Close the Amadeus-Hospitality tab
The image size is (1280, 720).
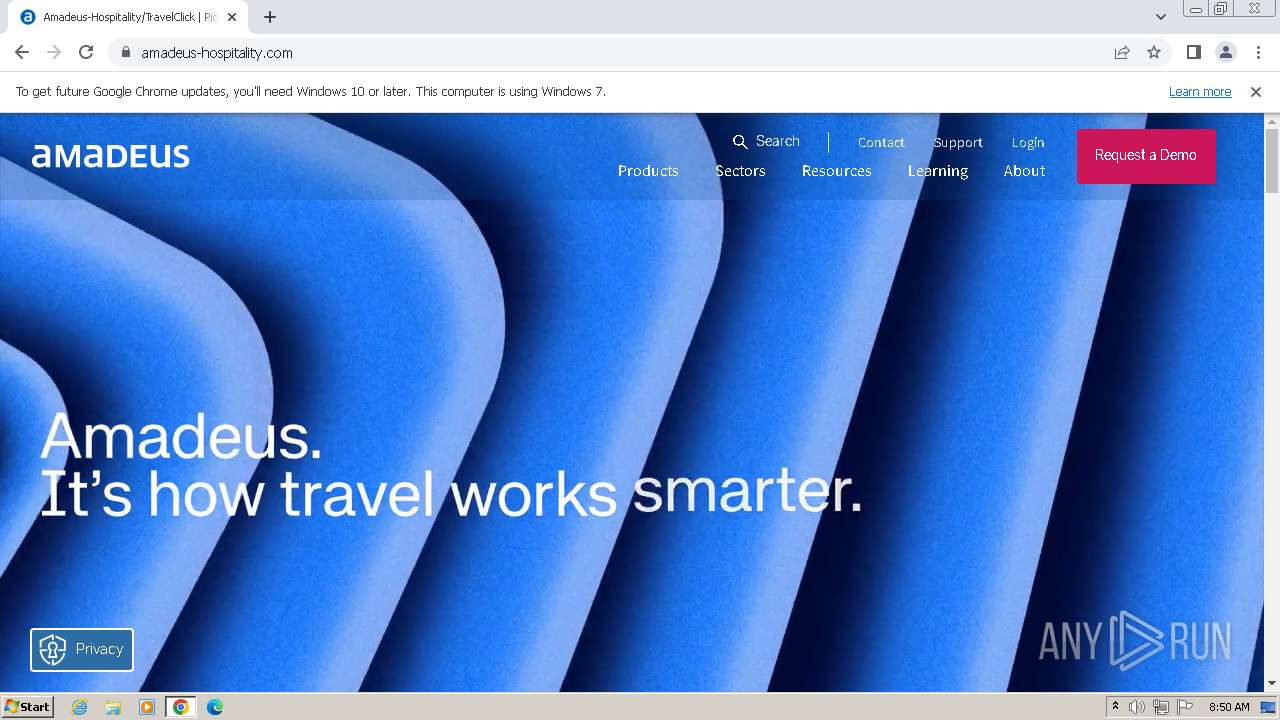[232, 17]
